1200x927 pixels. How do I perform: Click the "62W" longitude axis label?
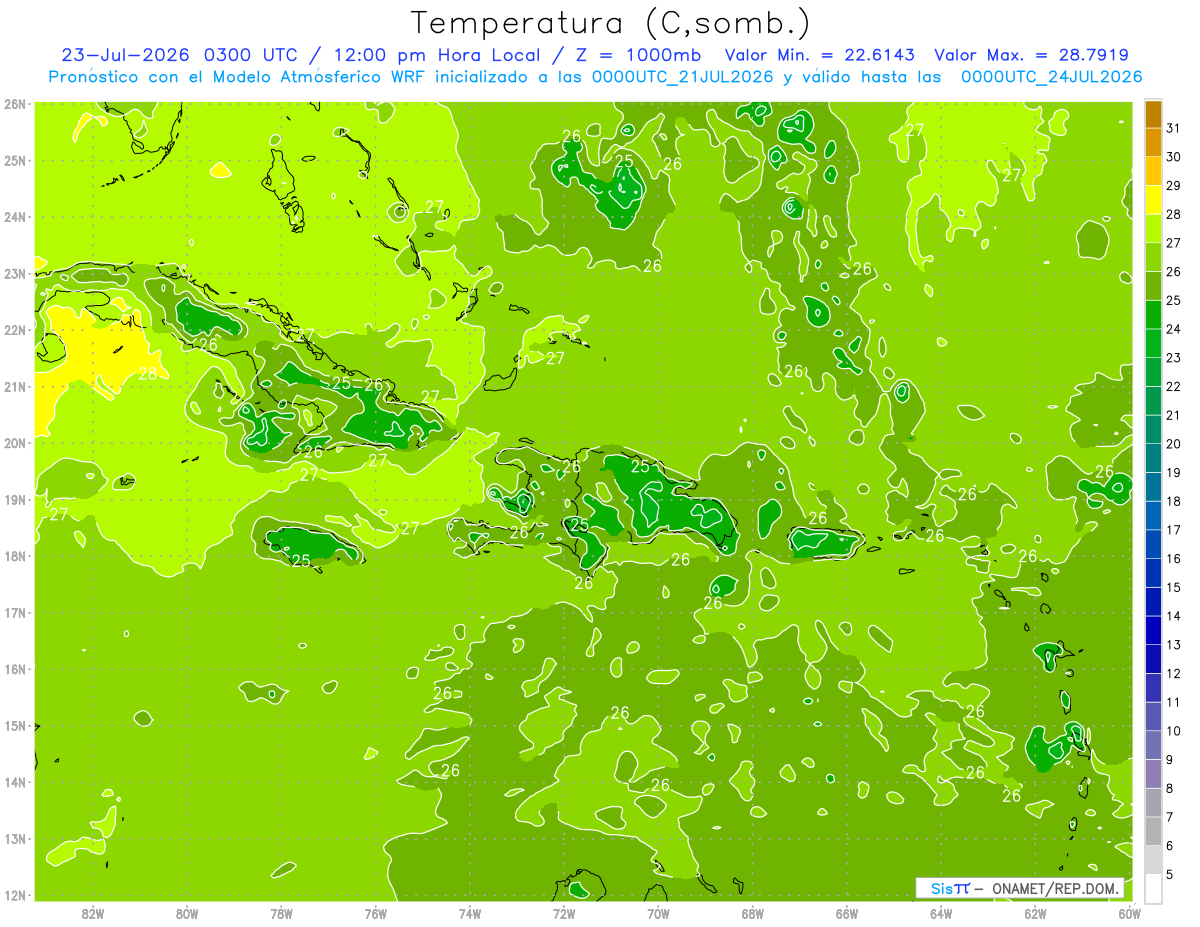pyautogui.click(x=1035, y=913)
